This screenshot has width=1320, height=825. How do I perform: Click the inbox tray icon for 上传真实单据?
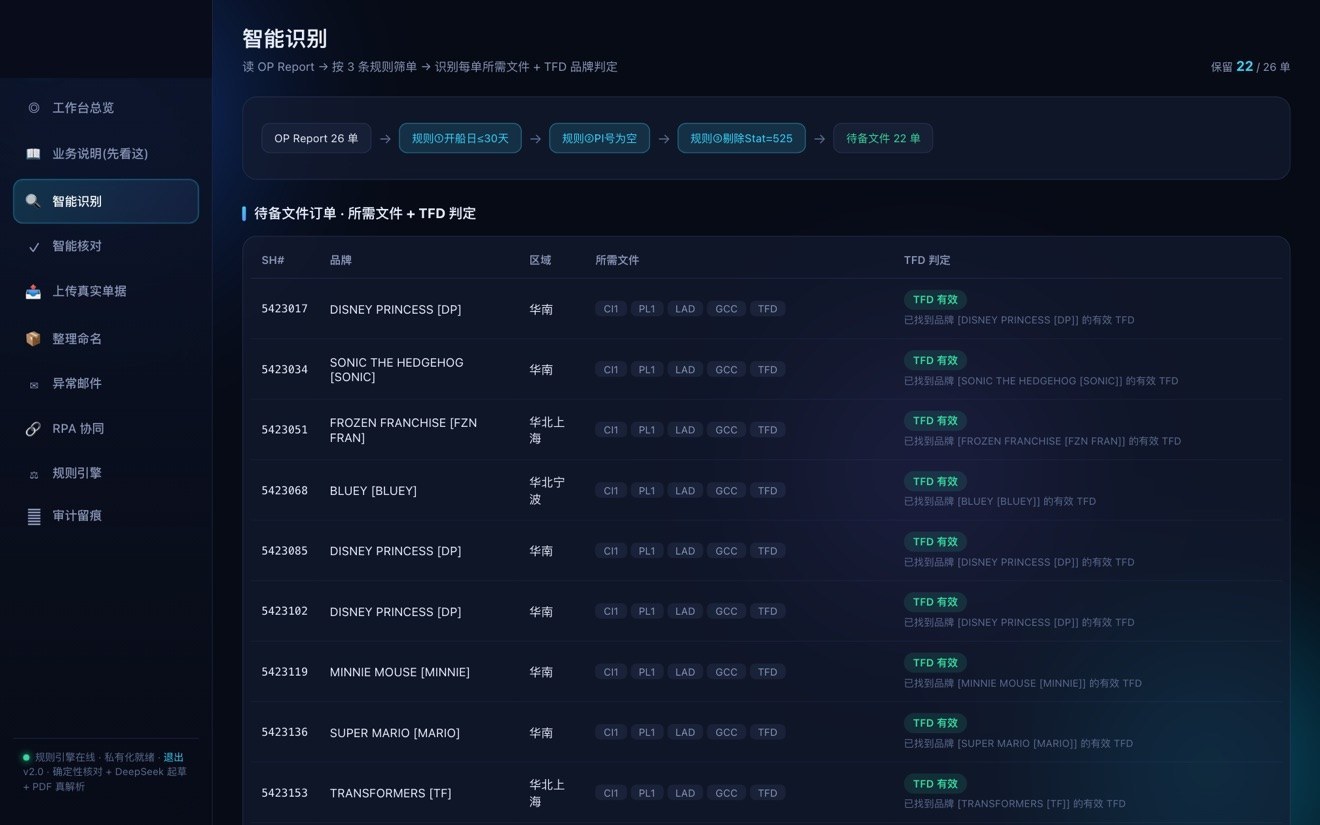coord(34,291)
